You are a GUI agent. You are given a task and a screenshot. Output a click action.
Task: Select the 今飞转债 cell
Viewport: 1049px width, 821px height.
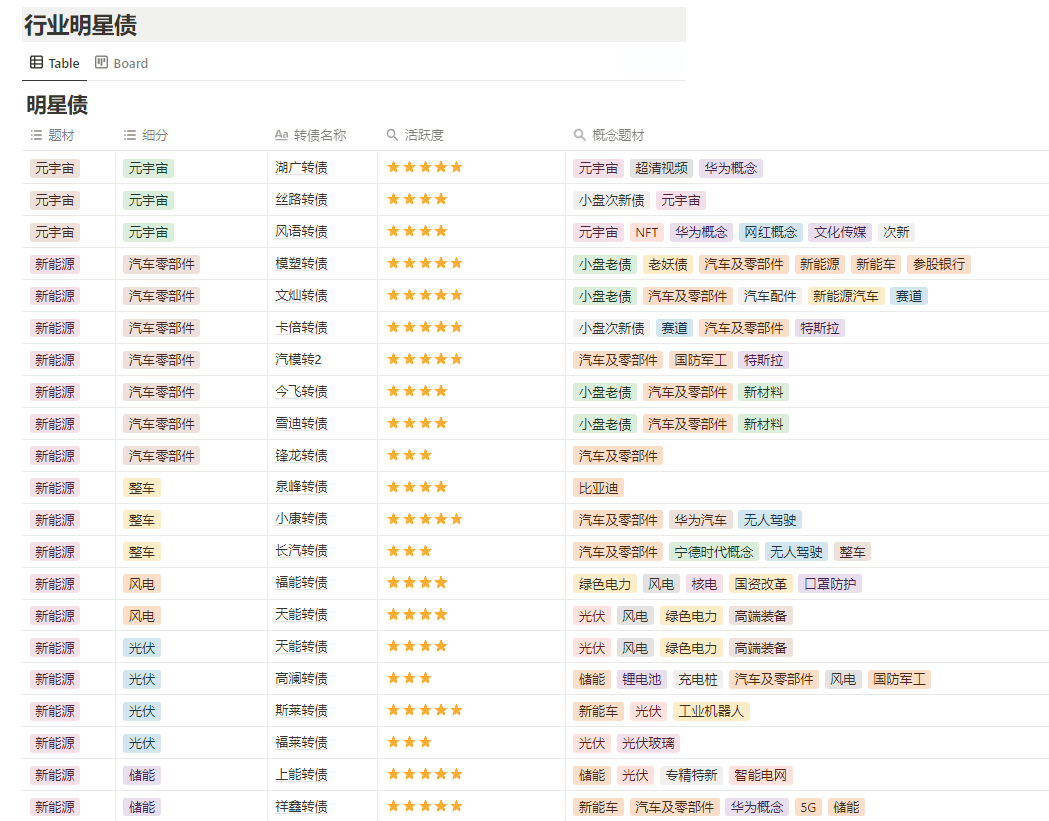(x=323, y=391)
